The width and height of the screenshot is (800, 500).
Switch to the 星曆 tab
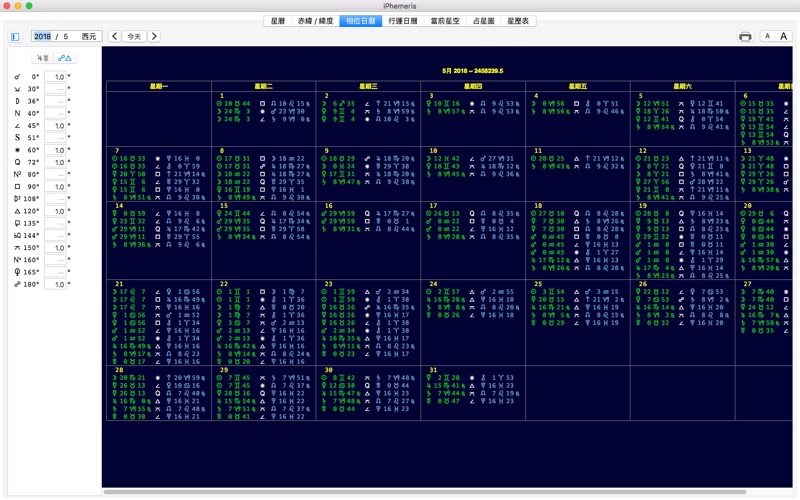(x=278, y=21)
